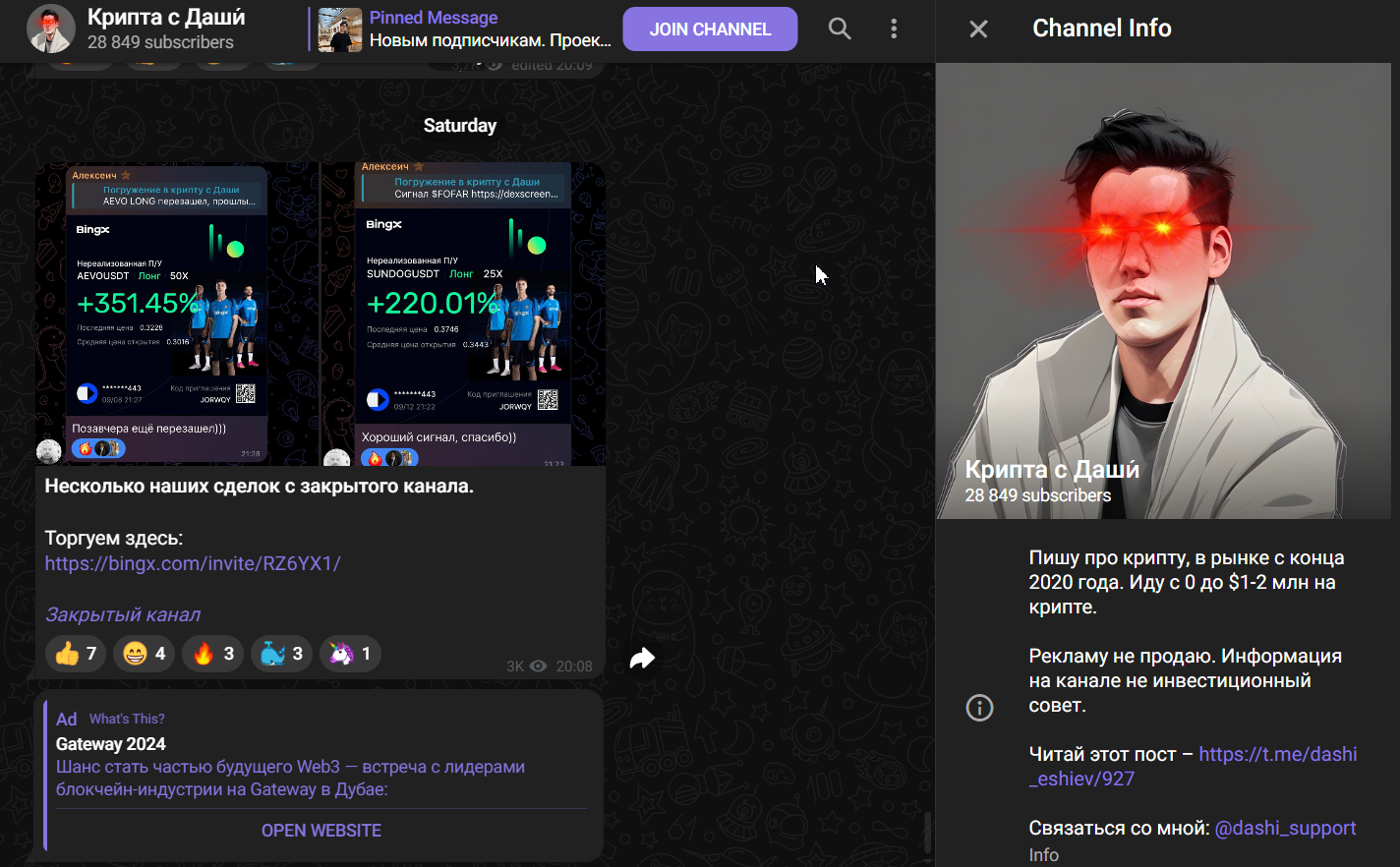The image size is (1400, 867).
Task: Open the bingx.com invite link
Action: pos(193,563)
